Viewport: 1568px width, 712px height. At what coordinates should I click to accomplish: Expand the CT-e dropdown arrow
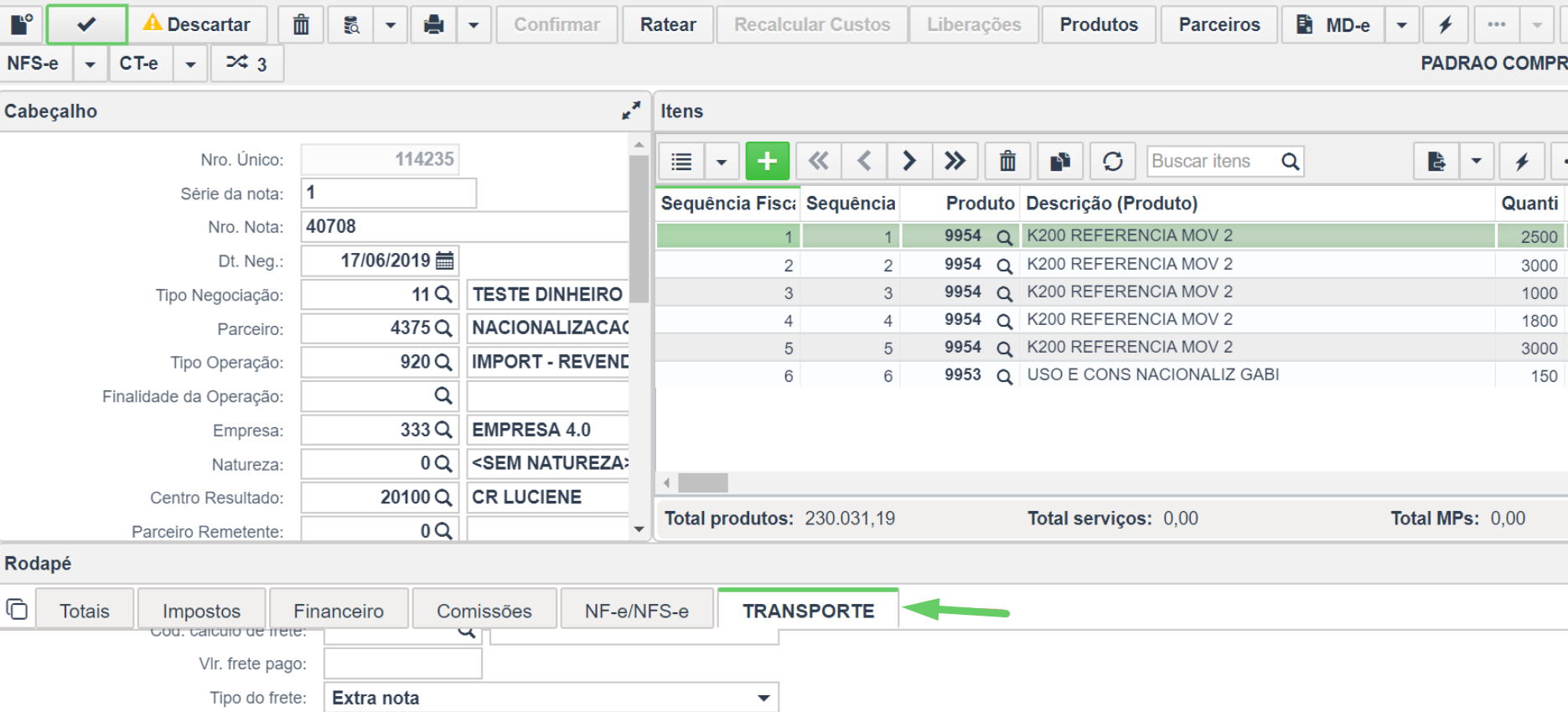[190, 64]
